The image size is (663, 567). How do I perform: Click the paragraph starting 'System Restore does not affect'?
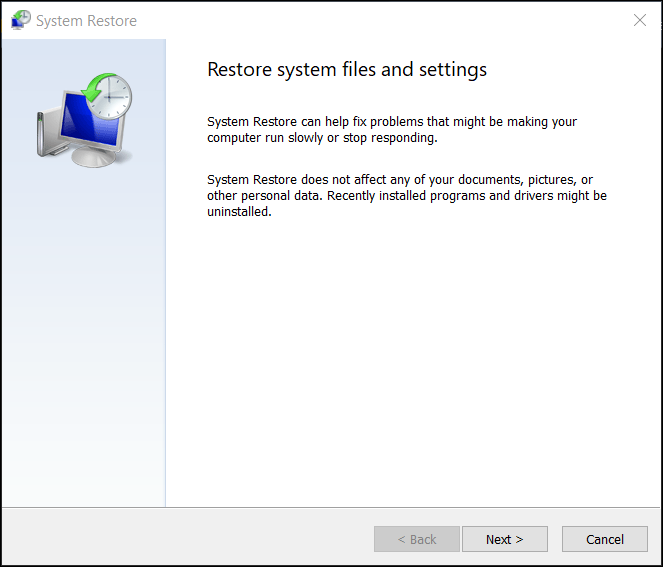(407, 195)
